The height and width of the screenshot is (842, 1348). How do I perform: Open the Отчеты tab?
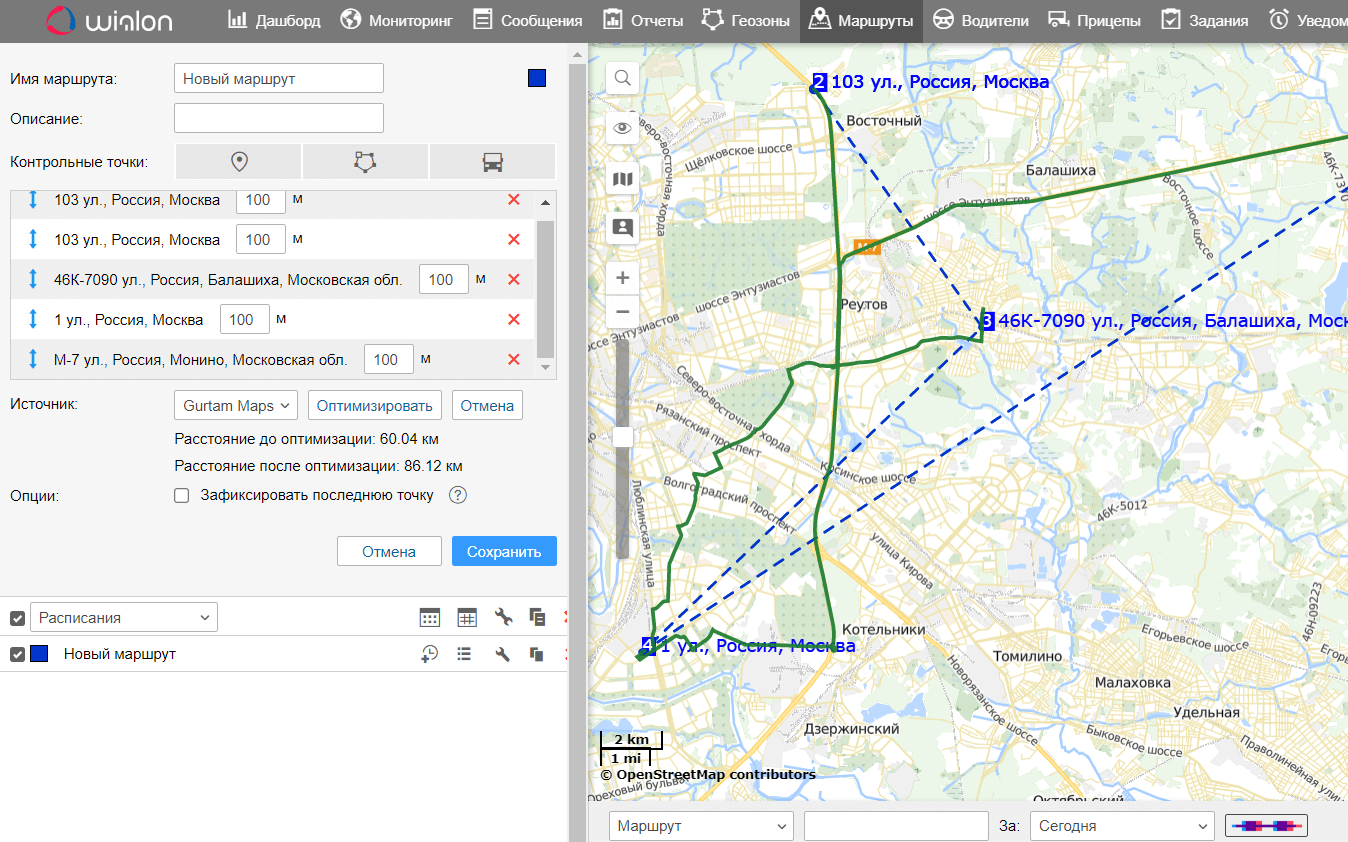tap(644, 20)
